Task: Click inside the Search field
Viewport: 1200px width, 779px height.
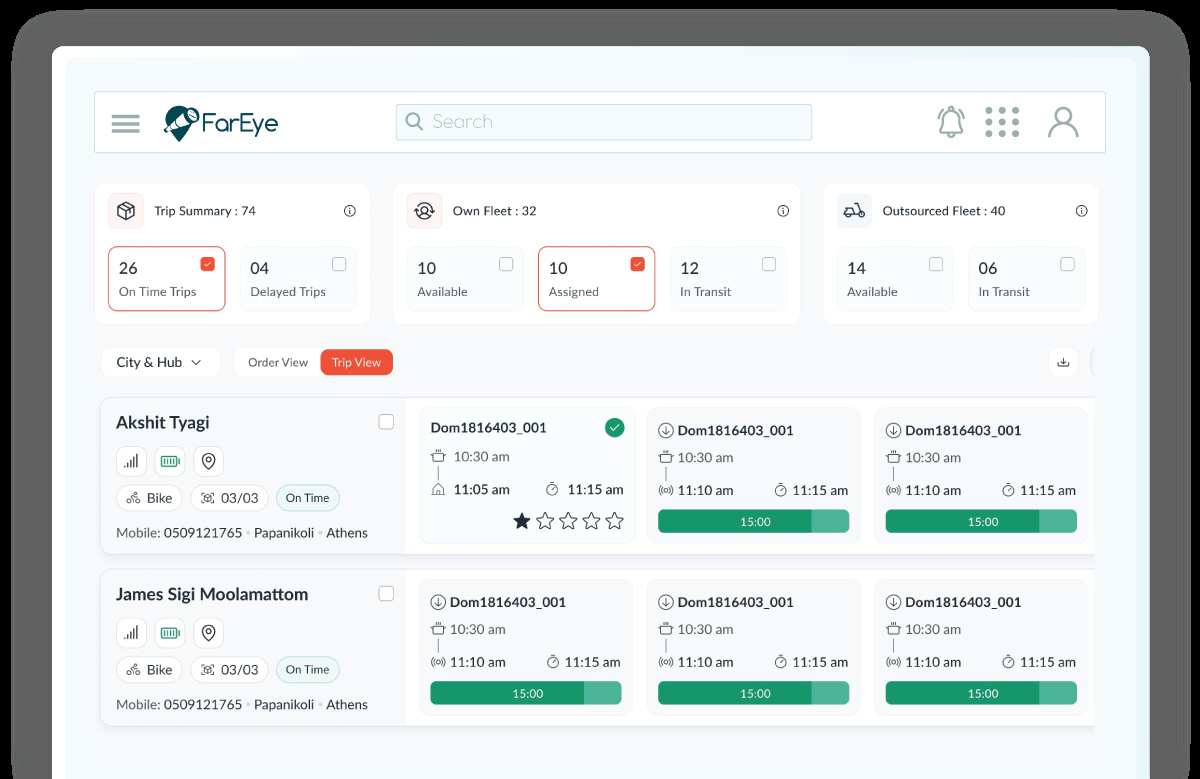Action: 603,121
